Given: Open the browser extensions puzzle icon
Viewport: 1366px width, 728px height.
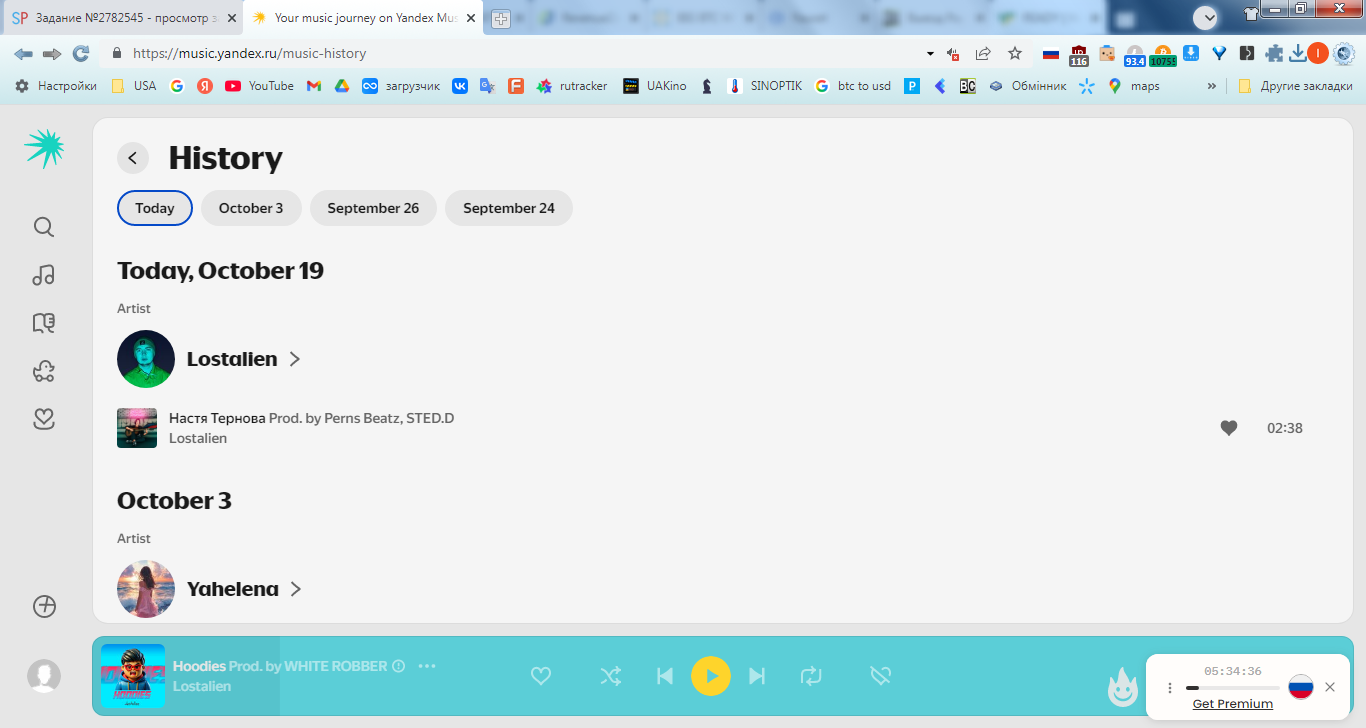Looking at the screenshot, I should (x=1274, y=54).
